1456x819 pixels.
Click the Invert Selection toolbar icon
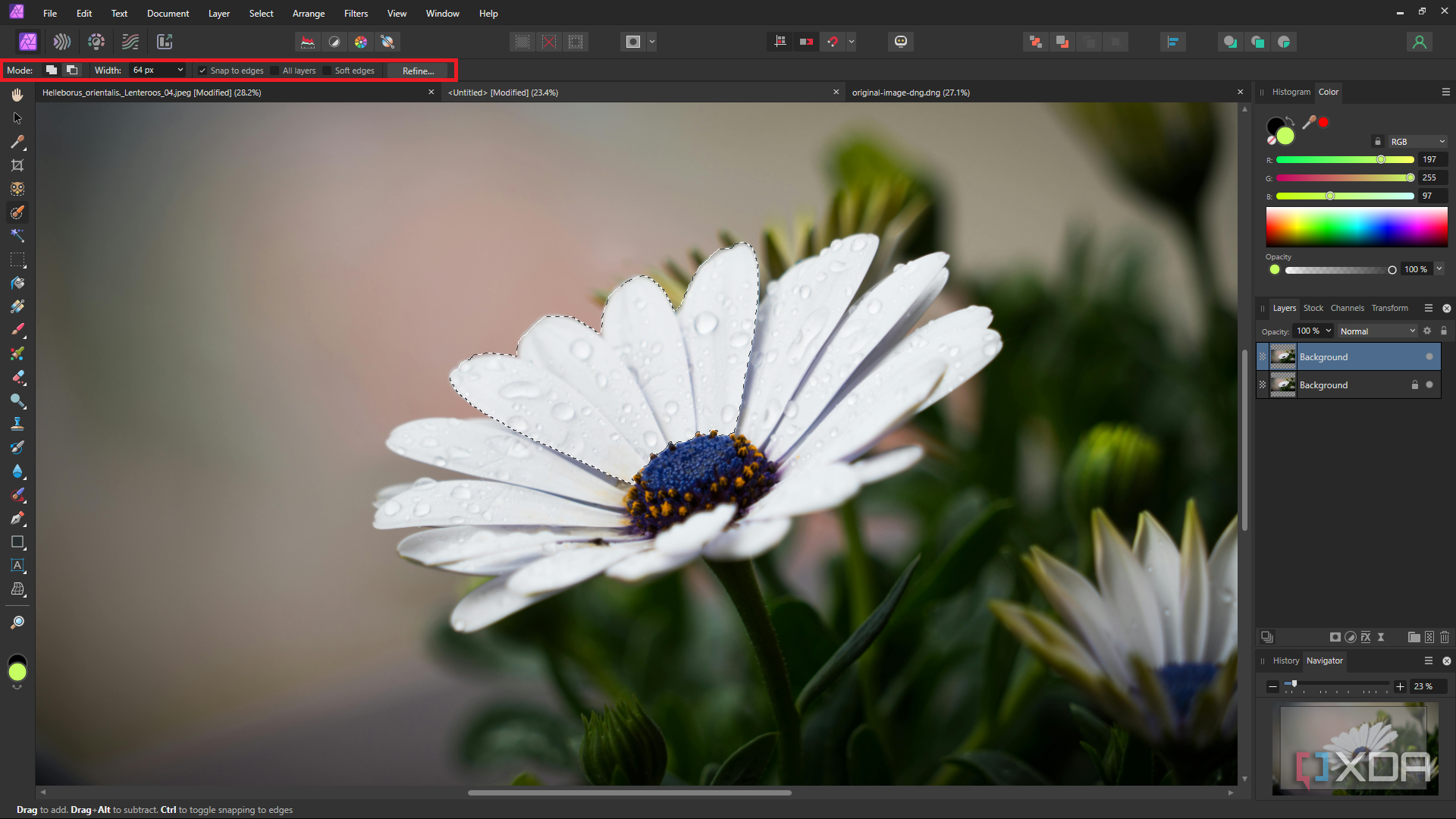pyautogui.click(x=576, y=42)
